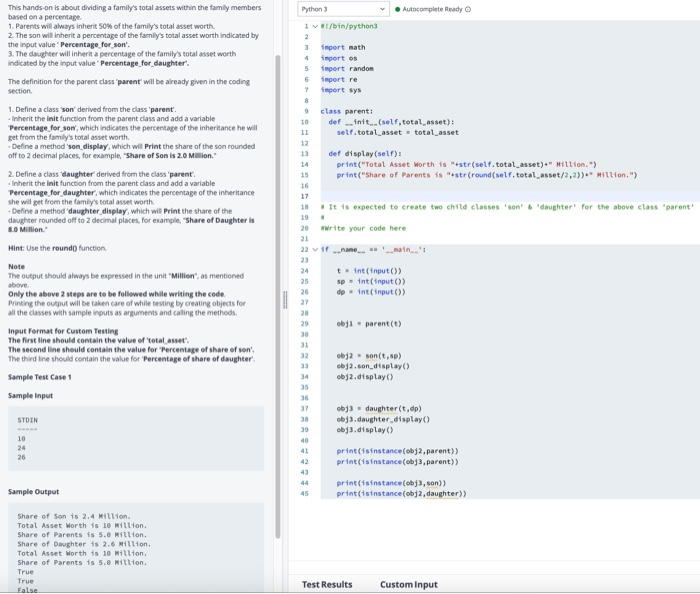Click the 'obj2 = son(t,sp)' line
700x594 pixels.
pyautogui.click(x=369, y=356)
